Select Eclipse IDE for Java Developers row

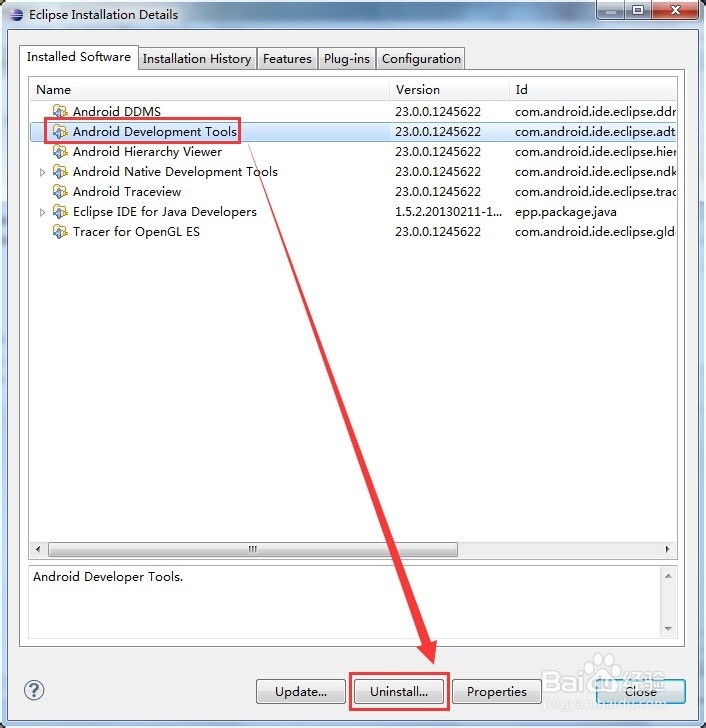click(353, 212)
